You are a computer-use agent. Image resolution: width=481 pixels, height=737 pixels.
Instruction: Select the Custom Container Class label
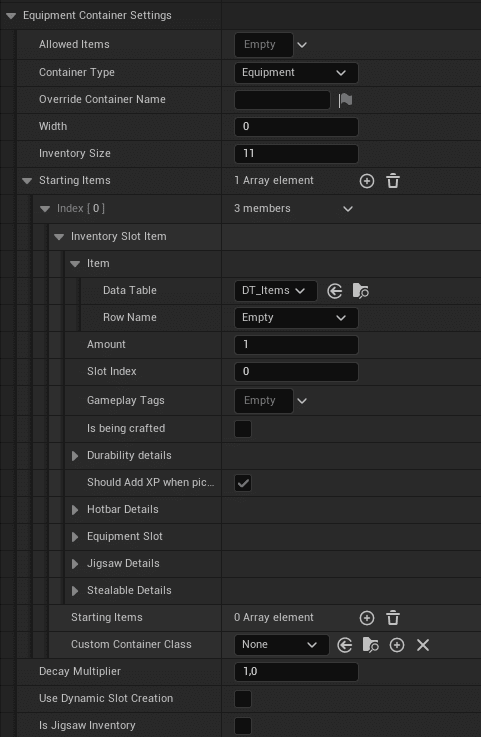131,645
